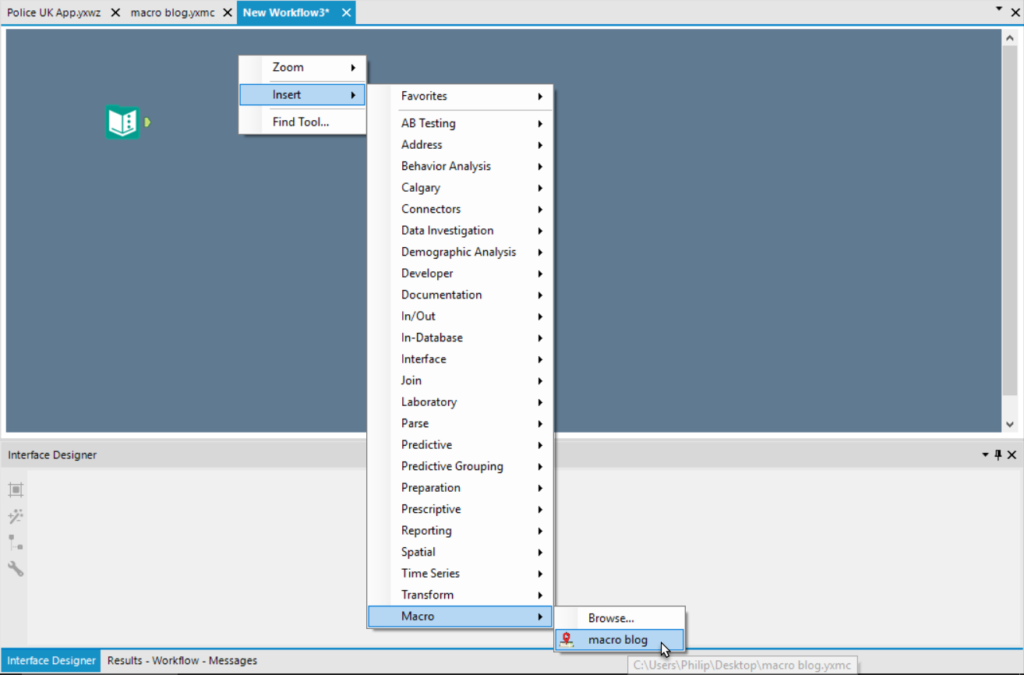Open the Demographic Analysis submenu
This screenshot has width=1024, height=675.
(x=460, y=253)
